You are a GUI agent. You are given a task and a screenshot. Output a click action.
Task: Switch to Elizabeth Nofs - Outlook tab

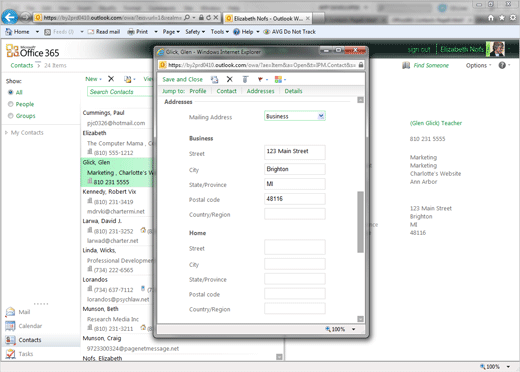tap(268, 18)
